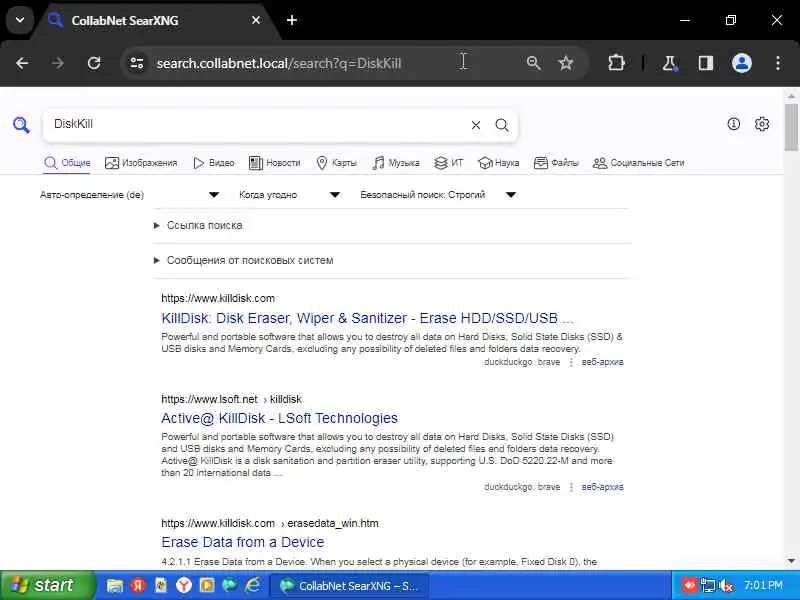Image resolution: width=800 pixels, height=600 pixels.
Task: Open Erase Data from a Device result
Action: [x=243, y=542]
